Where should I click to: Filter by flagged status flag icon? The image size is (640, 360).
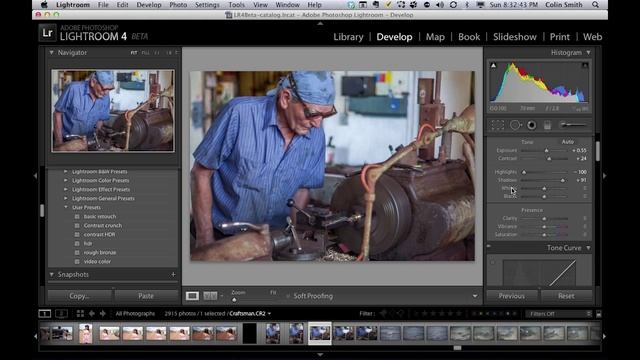coord(383,313)
